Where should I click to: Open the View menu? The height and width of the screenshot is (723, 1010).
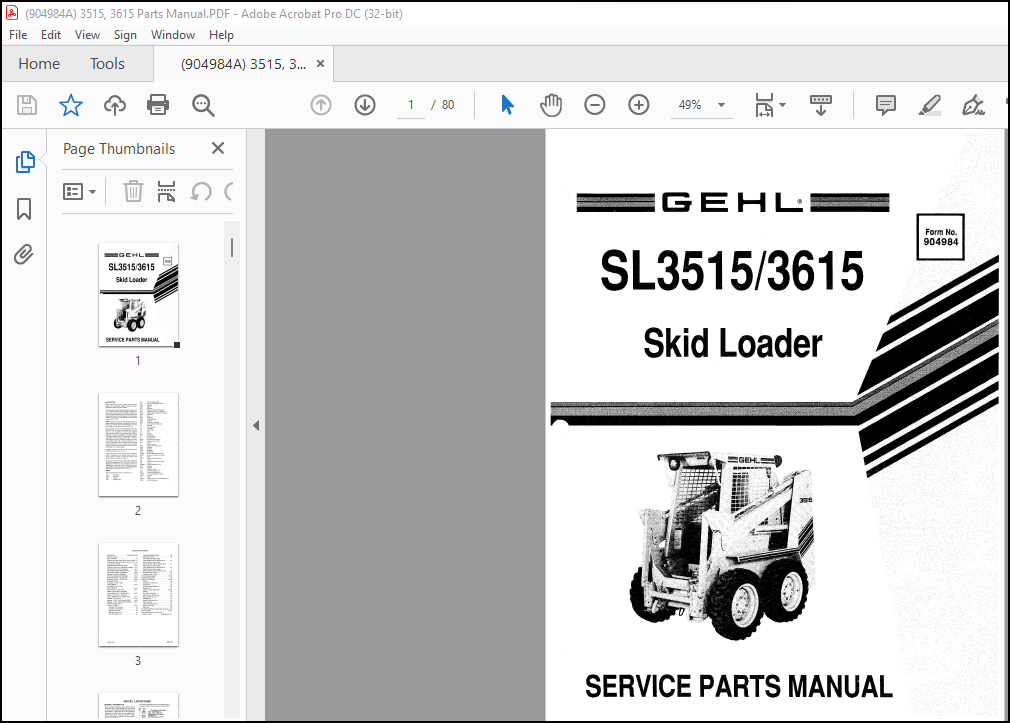click(x=87, y=35)
